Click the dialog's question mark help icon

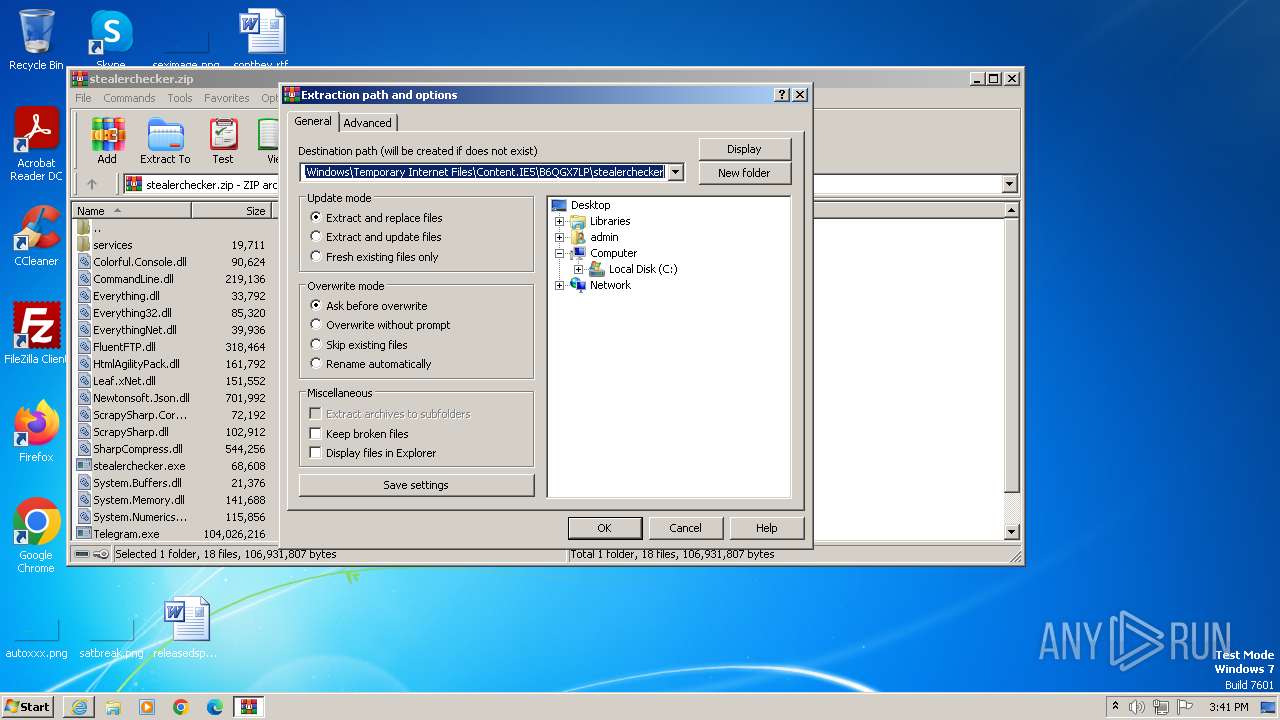pyautogui.click(x=782, y=95)
